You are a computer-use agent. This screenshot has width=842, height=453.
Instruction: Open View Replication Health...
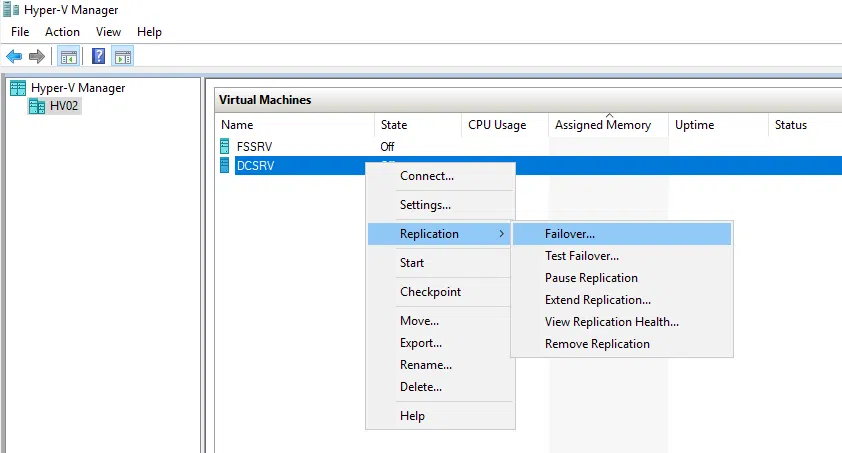point(611,322)
